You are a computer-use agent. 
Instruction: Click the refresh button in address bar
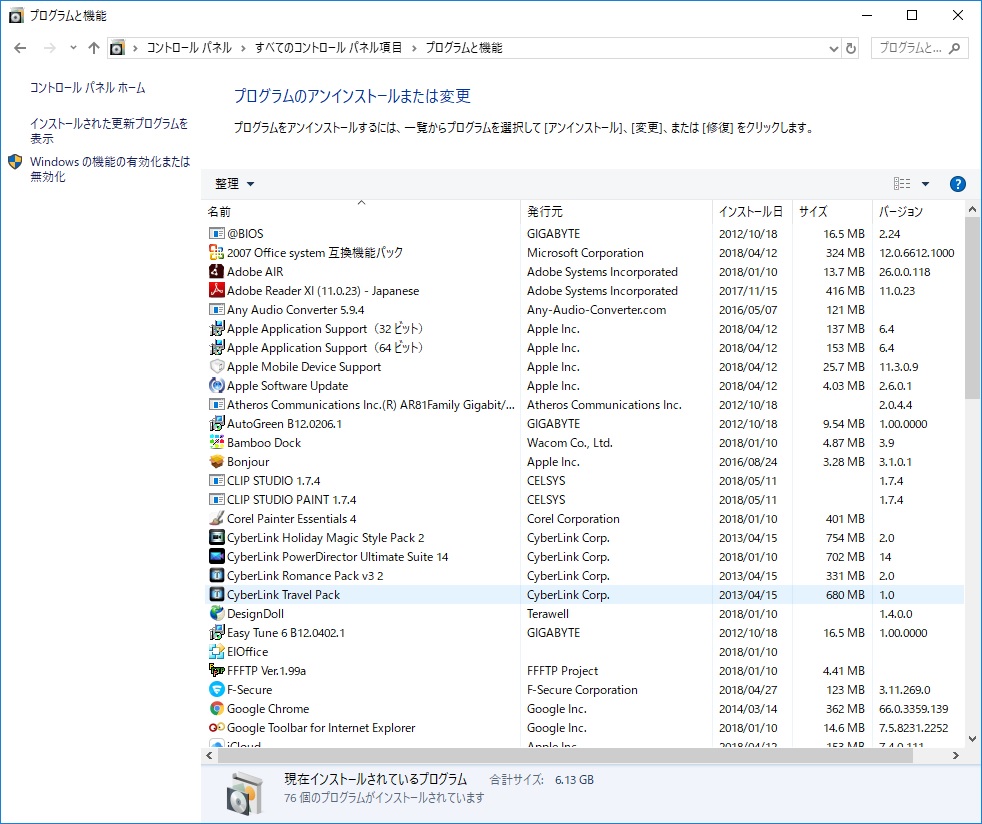[850, 48]
